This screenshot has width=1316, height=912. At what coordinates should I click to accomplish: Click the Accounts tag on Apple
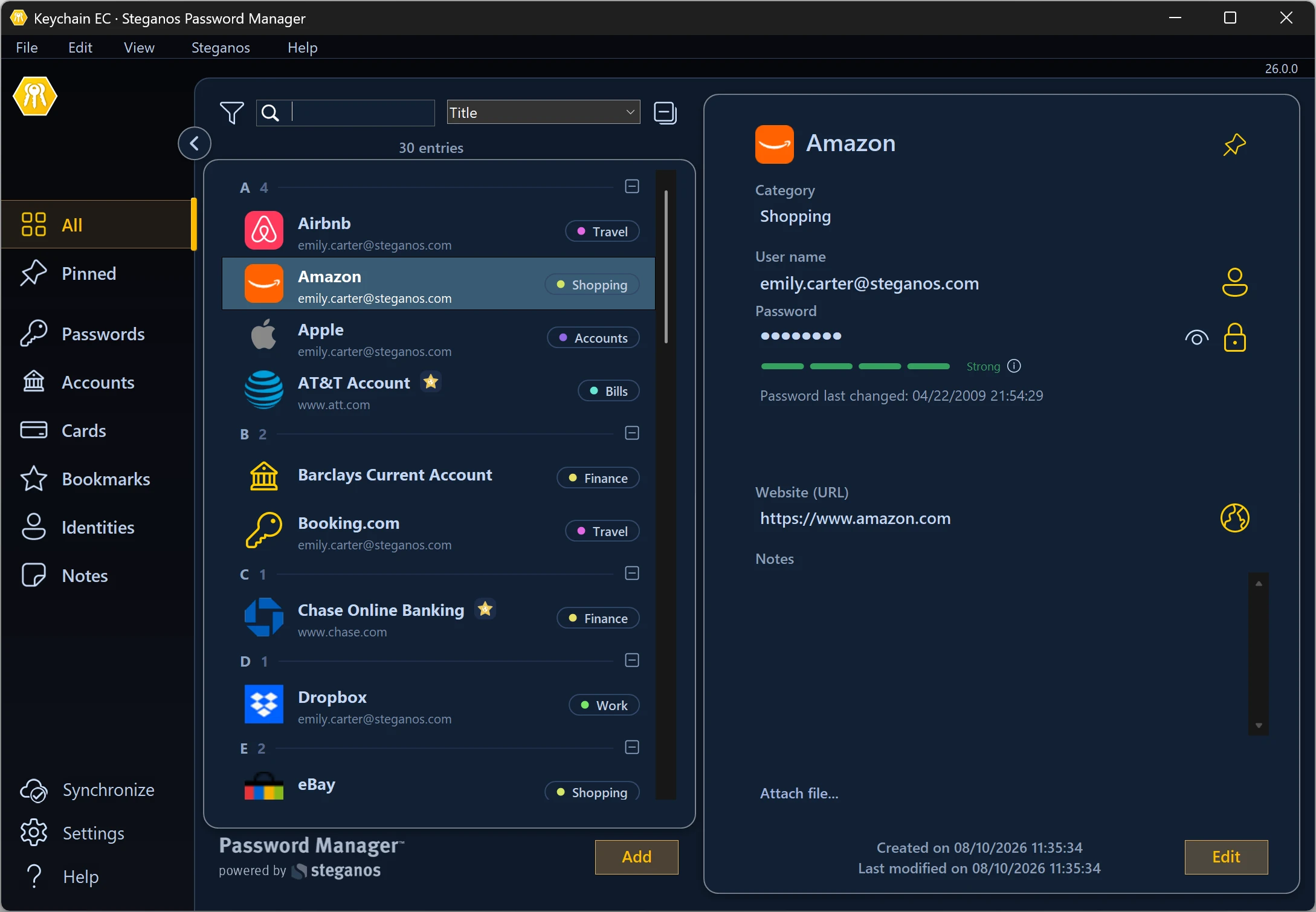click(593, 338)
